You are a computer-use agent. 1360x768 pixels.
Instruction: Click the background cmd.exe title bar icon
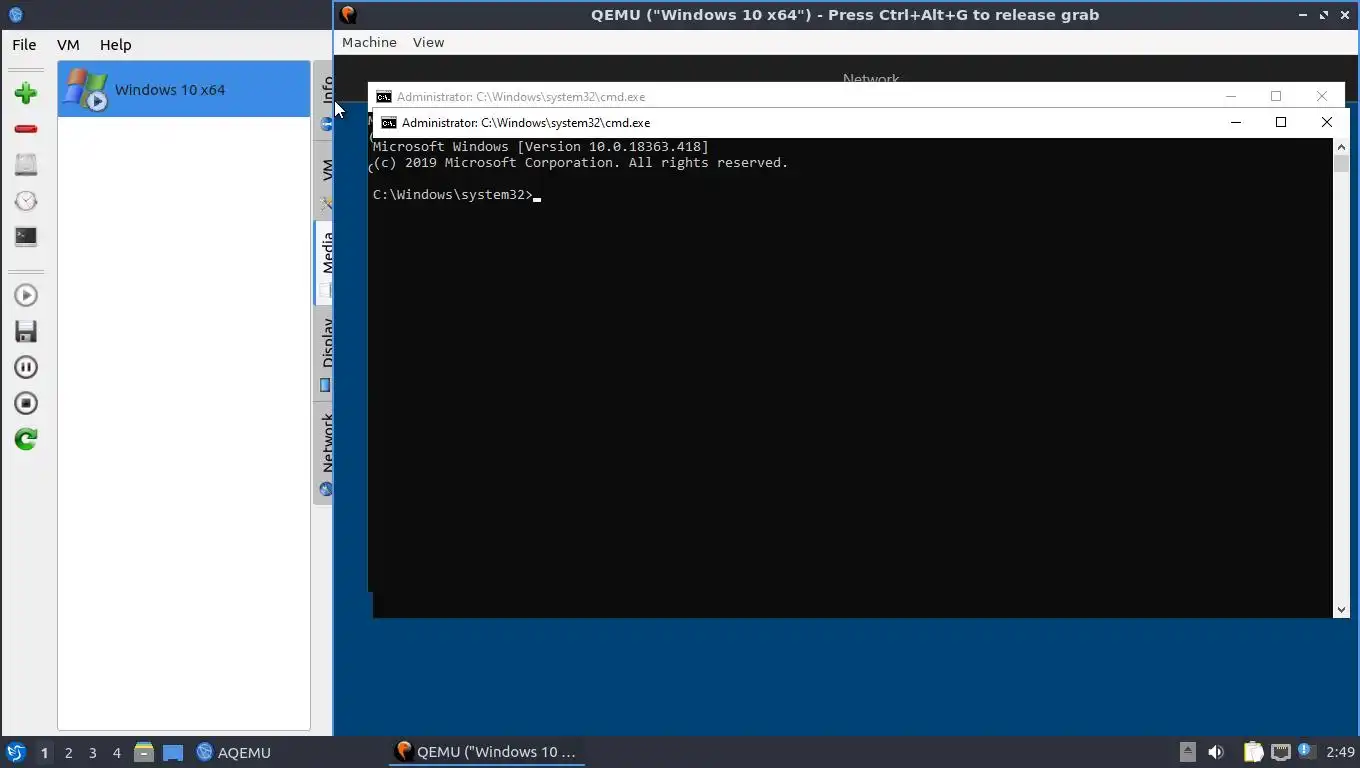384,97
